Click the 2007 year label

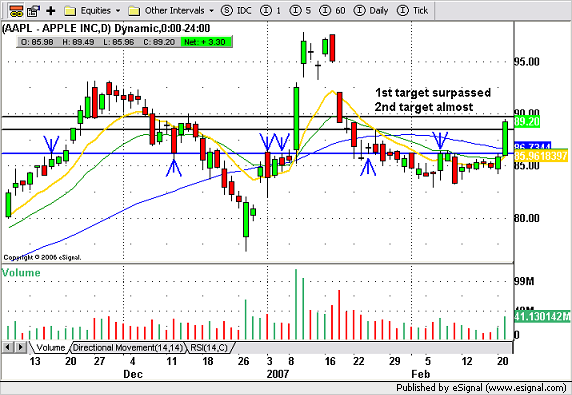coord(278,374)
